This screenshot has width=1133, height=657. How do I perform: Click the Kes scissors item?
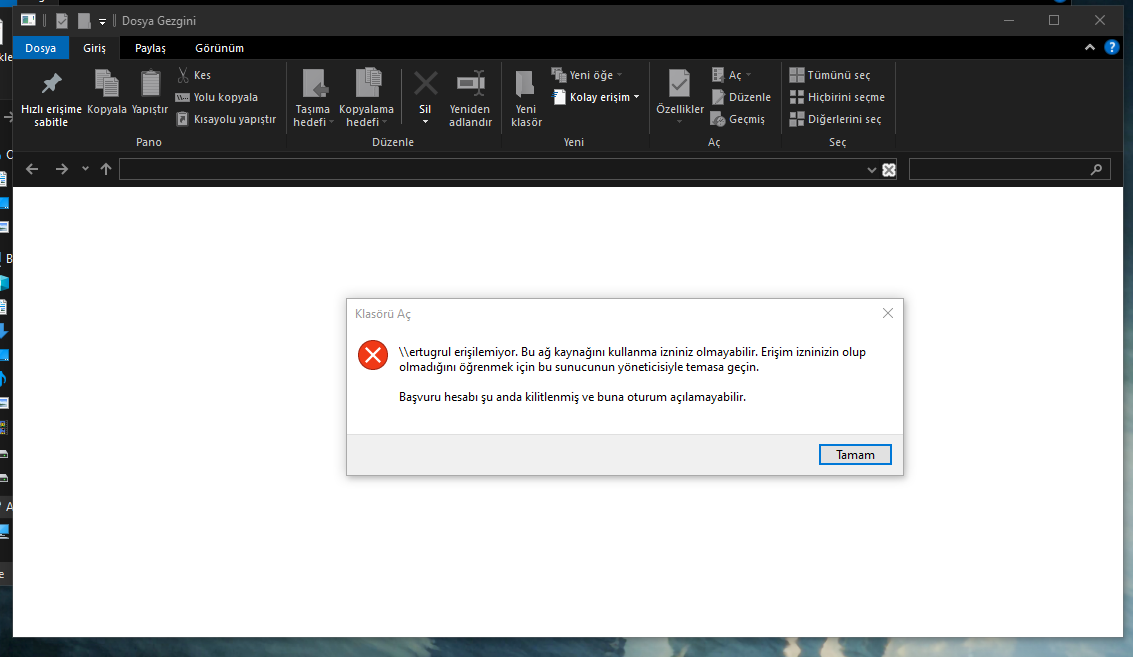194,75
